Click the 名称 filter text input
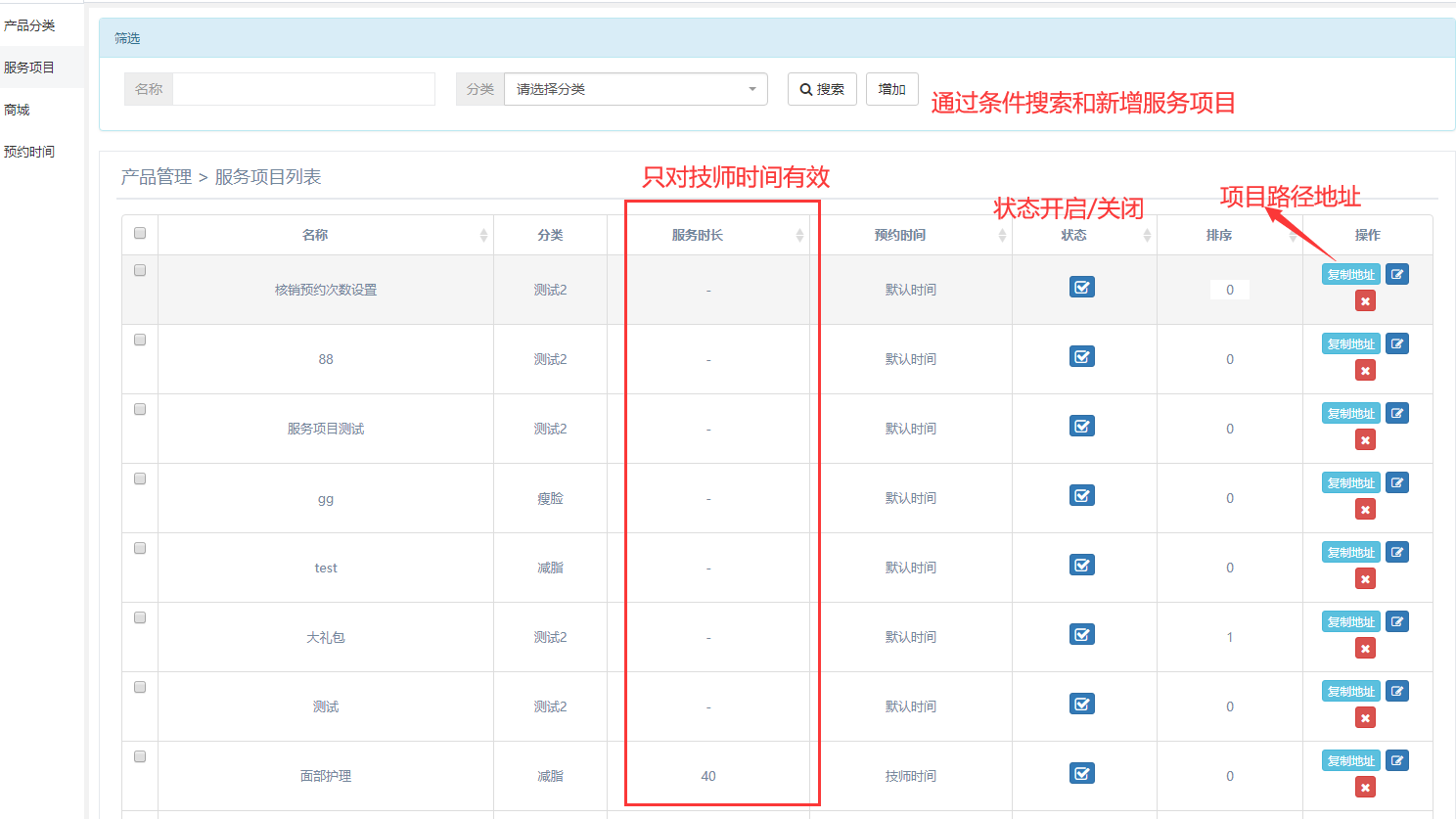The image size is (1456, 819). click(x=303, y=89)
